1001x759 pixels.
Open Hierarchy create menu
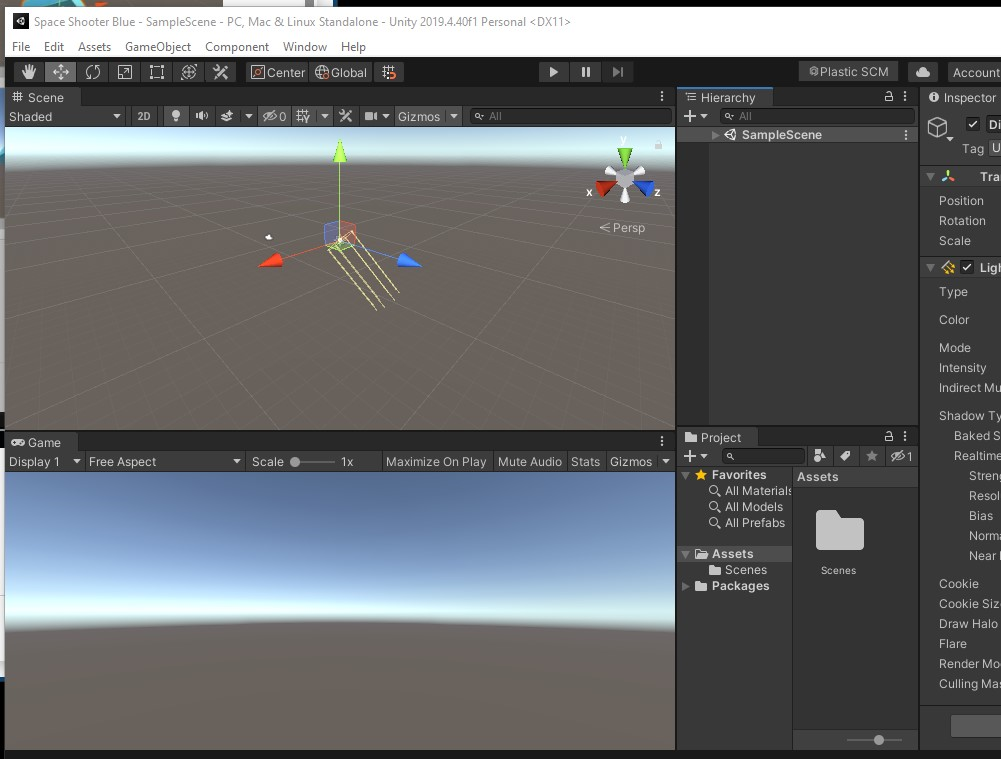695,116
